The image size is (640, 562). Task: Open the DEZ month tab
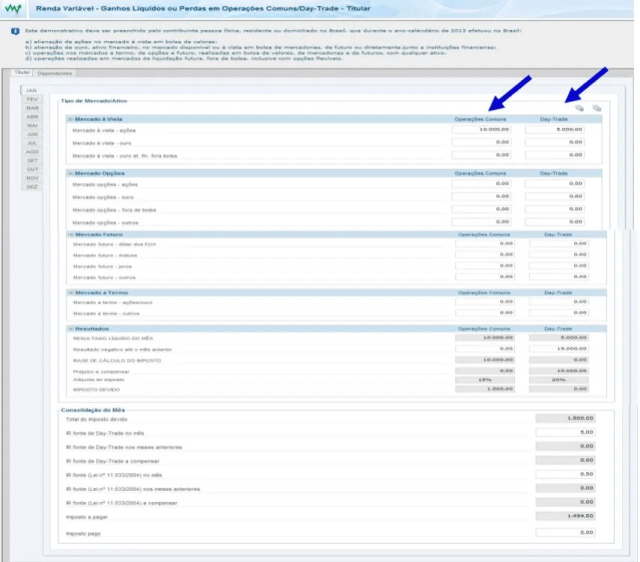pyautogui.click(x=32, y=187)
